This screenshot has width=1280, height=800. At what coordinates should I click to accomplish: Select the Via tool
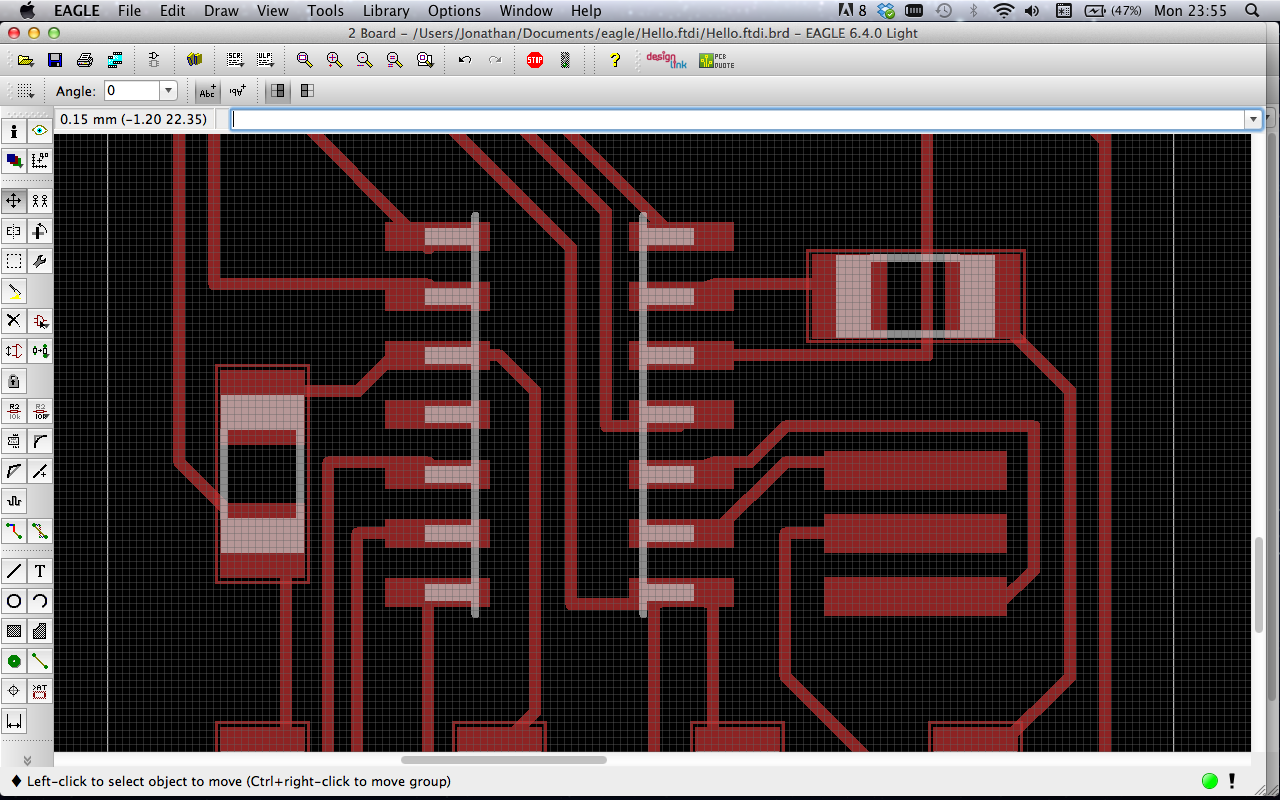pos(14,661)
